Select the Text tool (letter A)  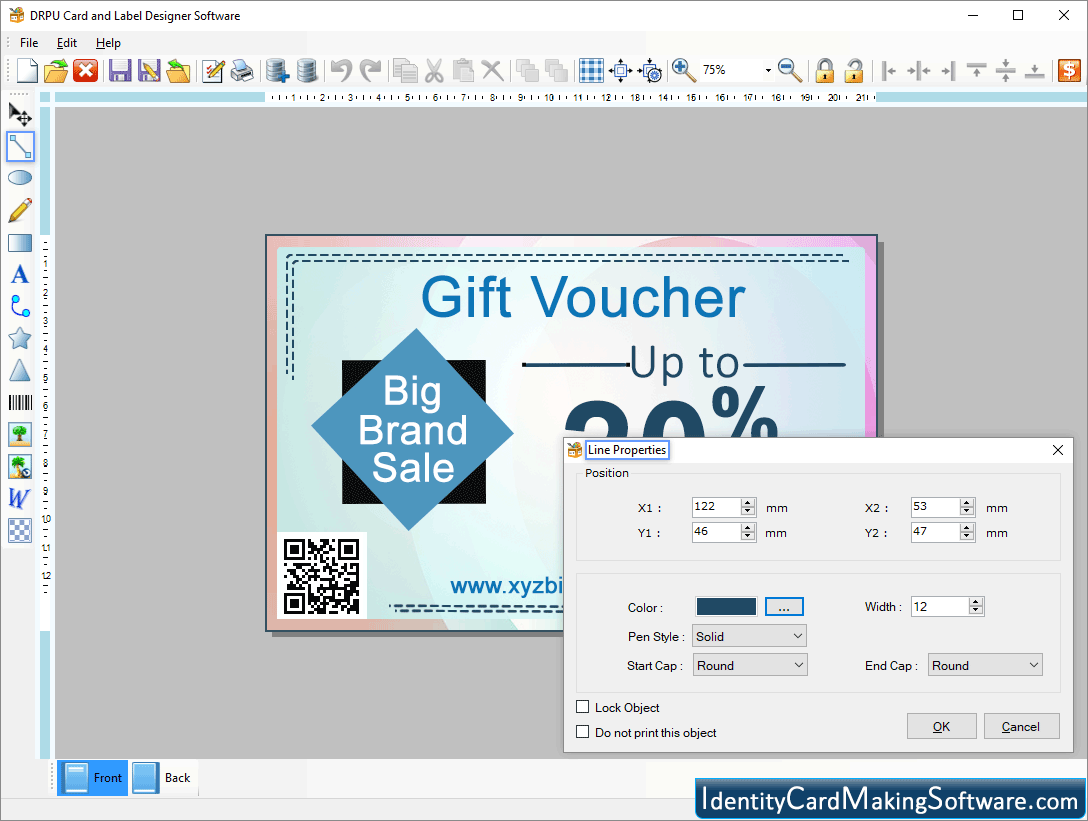(20, 275)
